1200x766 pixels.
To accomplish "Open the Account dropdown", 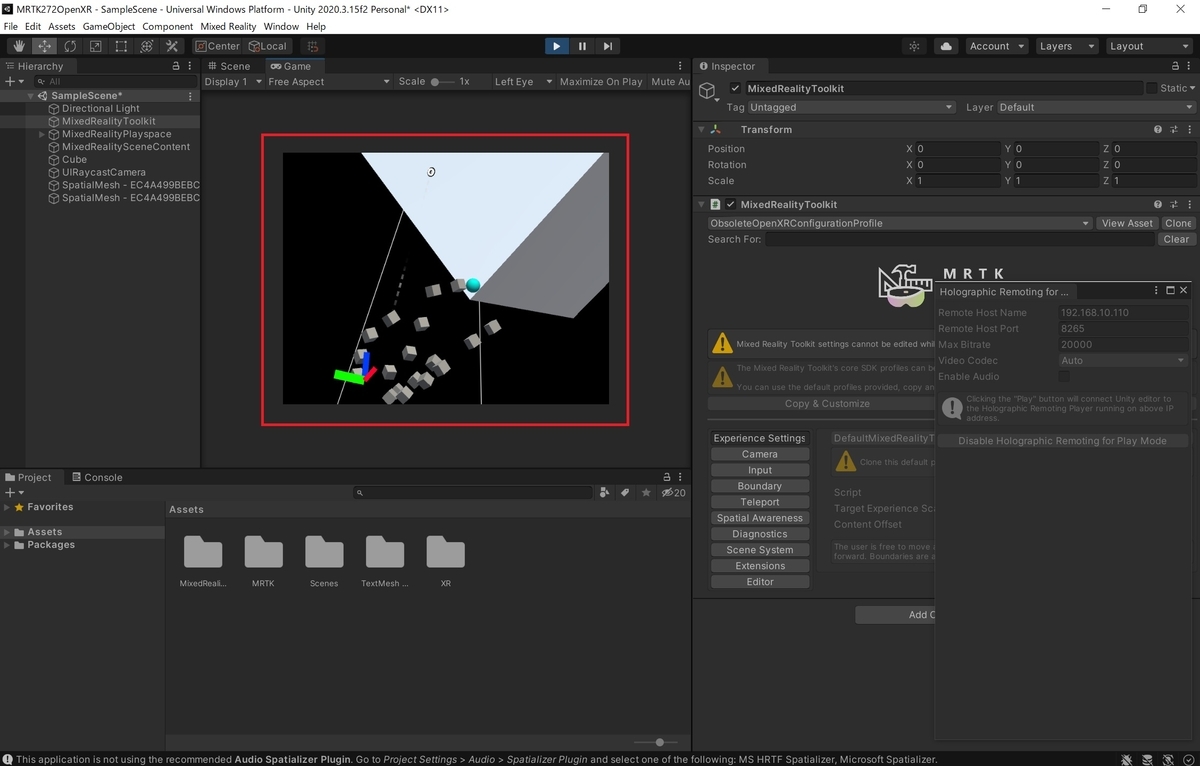I will (x=996, y=46).
